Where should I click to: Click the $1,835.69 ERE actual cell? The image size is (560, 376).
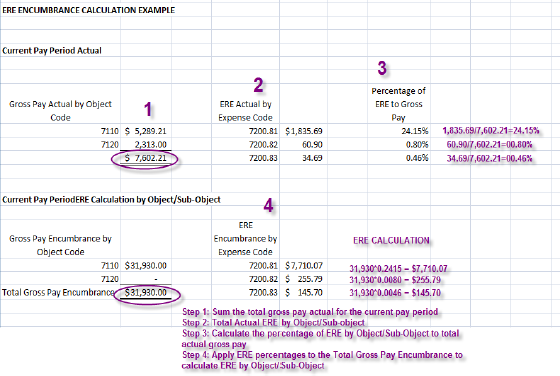pos(304,131)
